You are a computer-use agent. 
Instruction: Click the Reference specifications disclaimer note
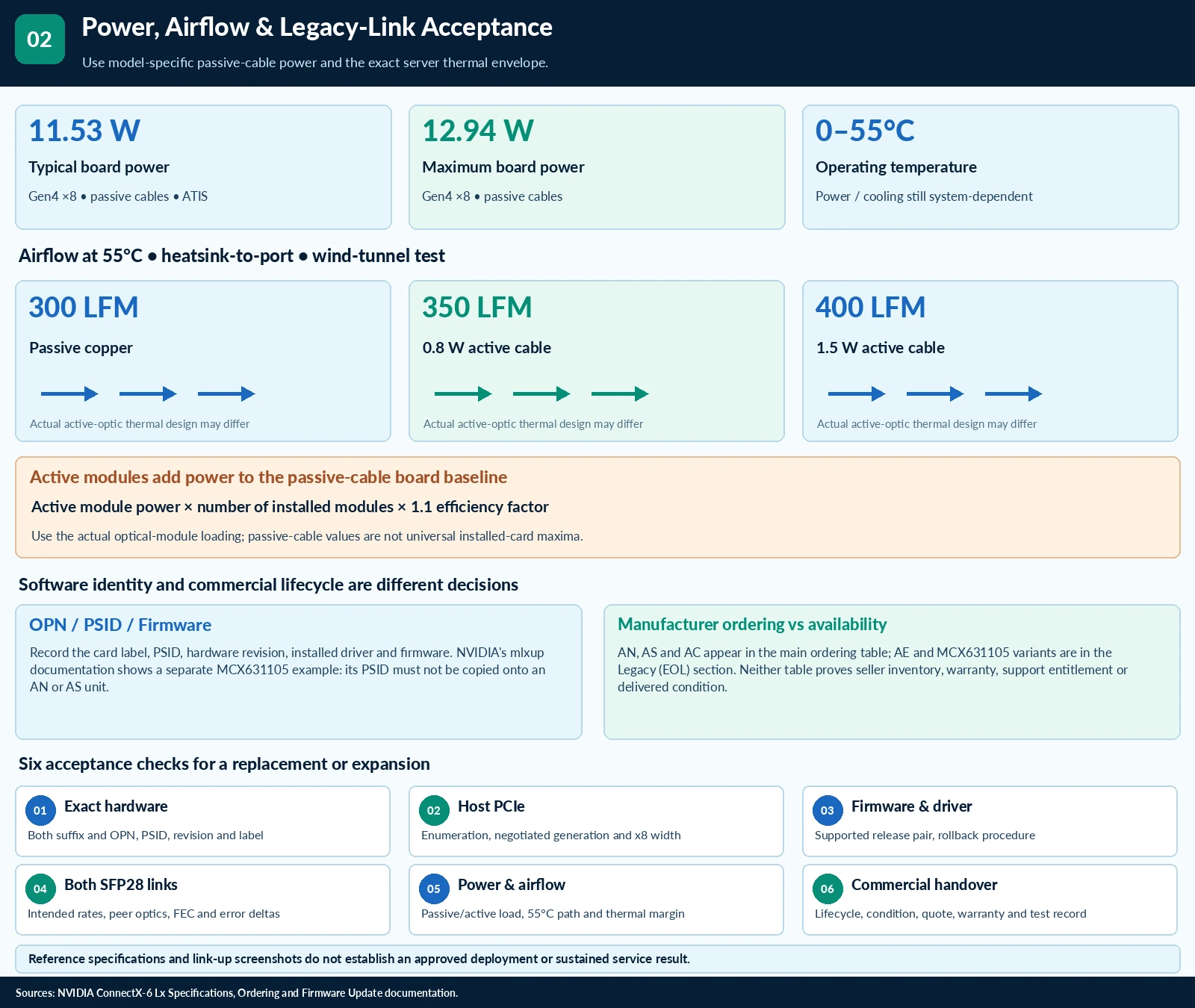click(359, 959)
